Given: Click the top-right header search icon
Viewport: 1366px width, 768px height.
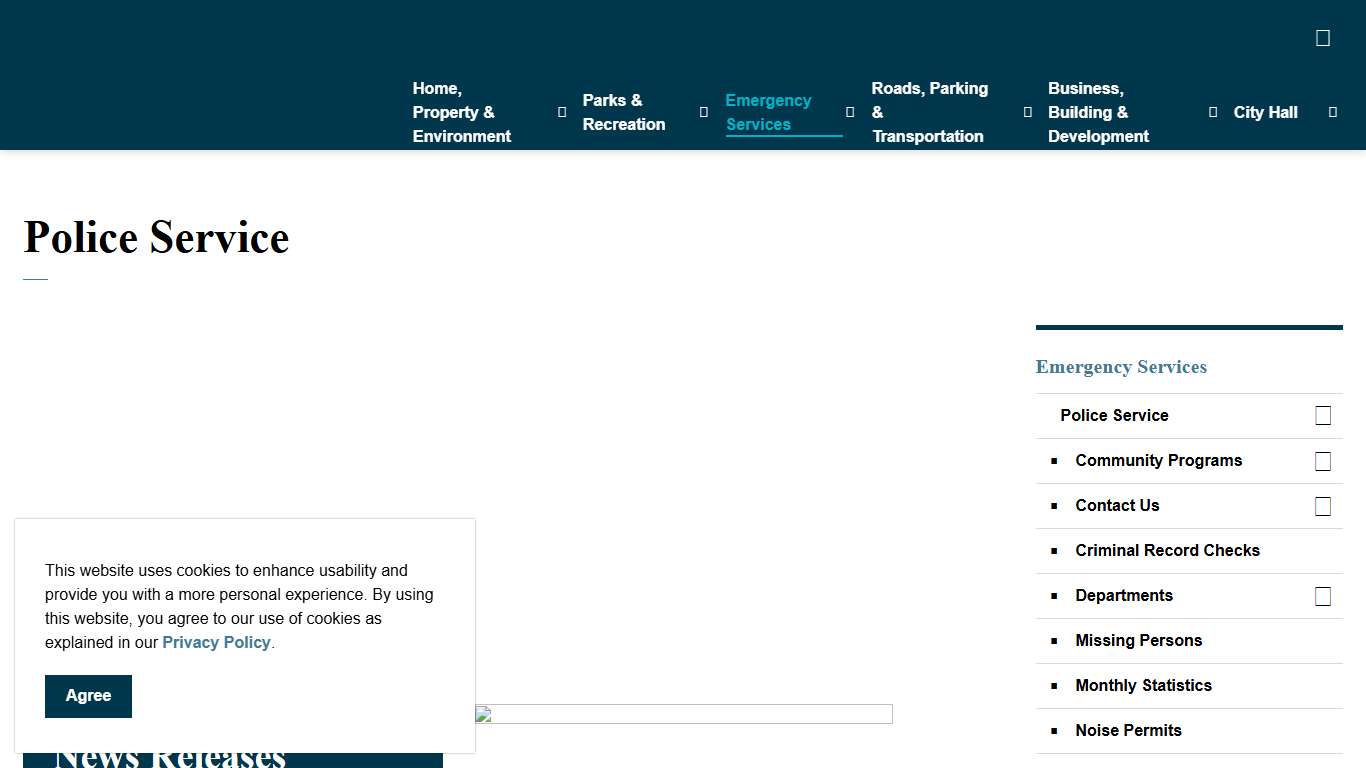Looking at the screenshot, I should coord(1322,38).
